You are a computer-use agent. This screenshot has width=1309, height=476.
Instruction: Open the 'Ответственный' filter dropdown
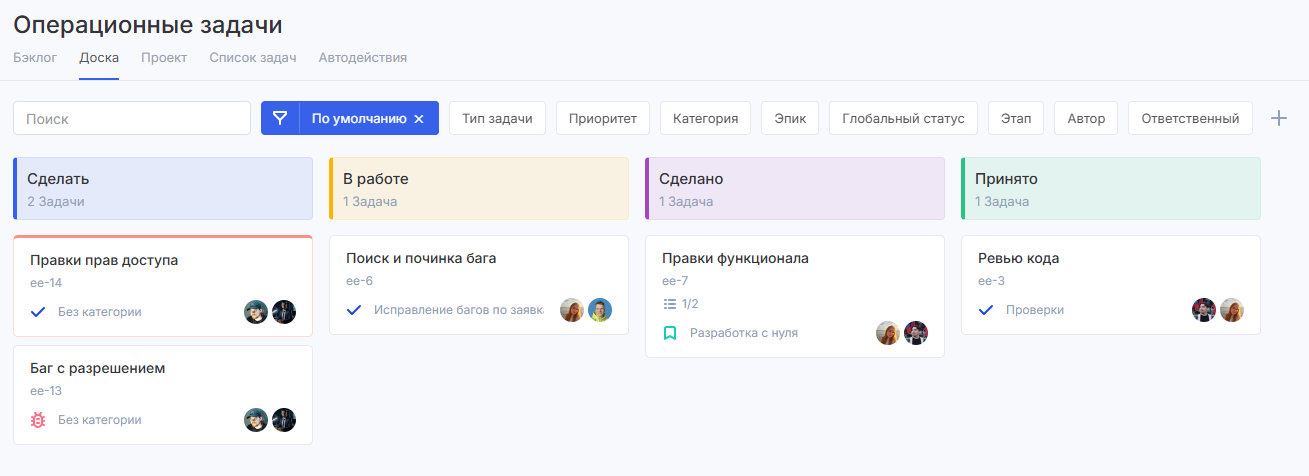[x=1190, y=118]
